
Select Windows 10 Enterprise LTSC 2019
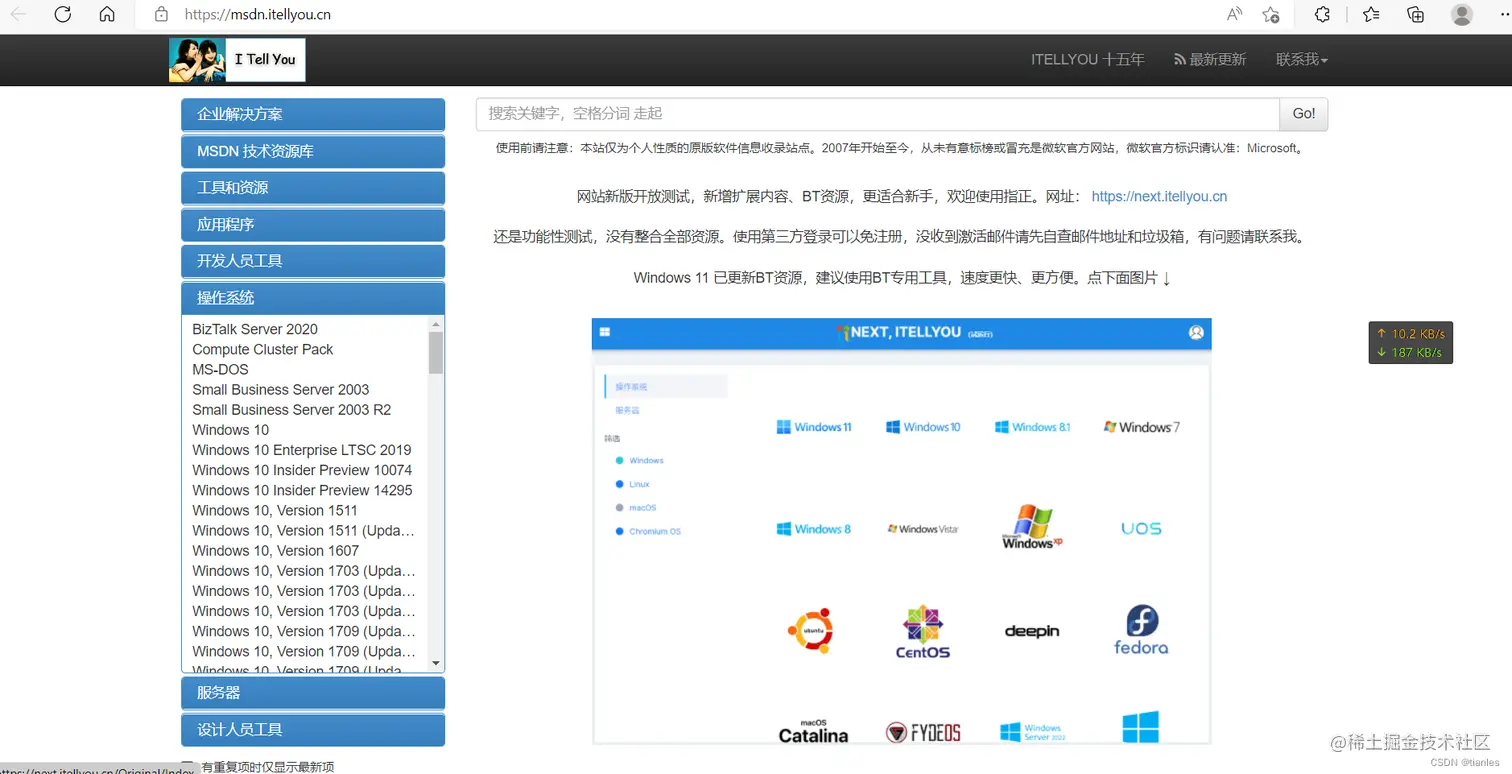coord(302,450)
